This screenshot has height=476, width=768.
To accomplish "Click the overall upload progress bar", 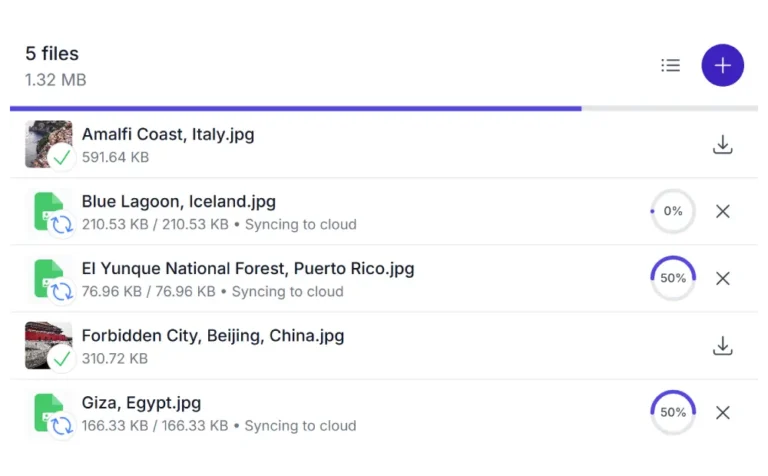I will point(384,108).
